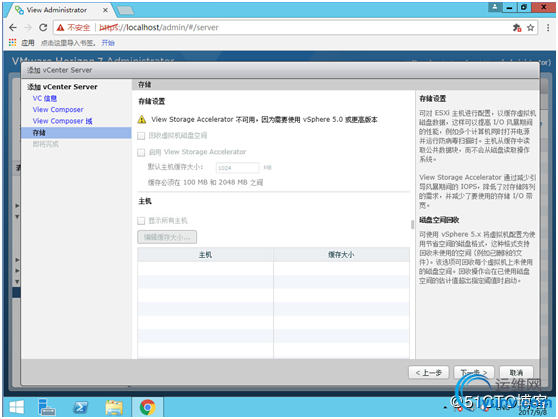Open the VC 信息 wizard step

tap(45, 98)
